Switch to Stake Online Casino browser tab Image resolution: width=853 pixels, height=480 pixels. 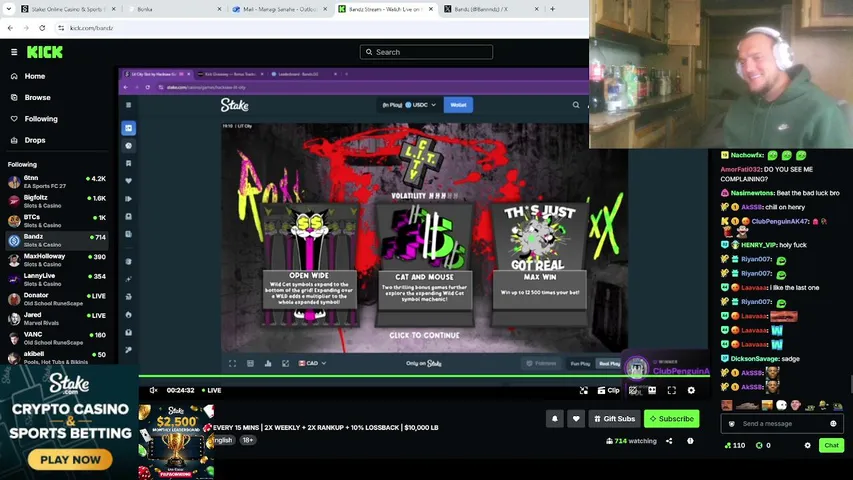click(x=67, y=9)
